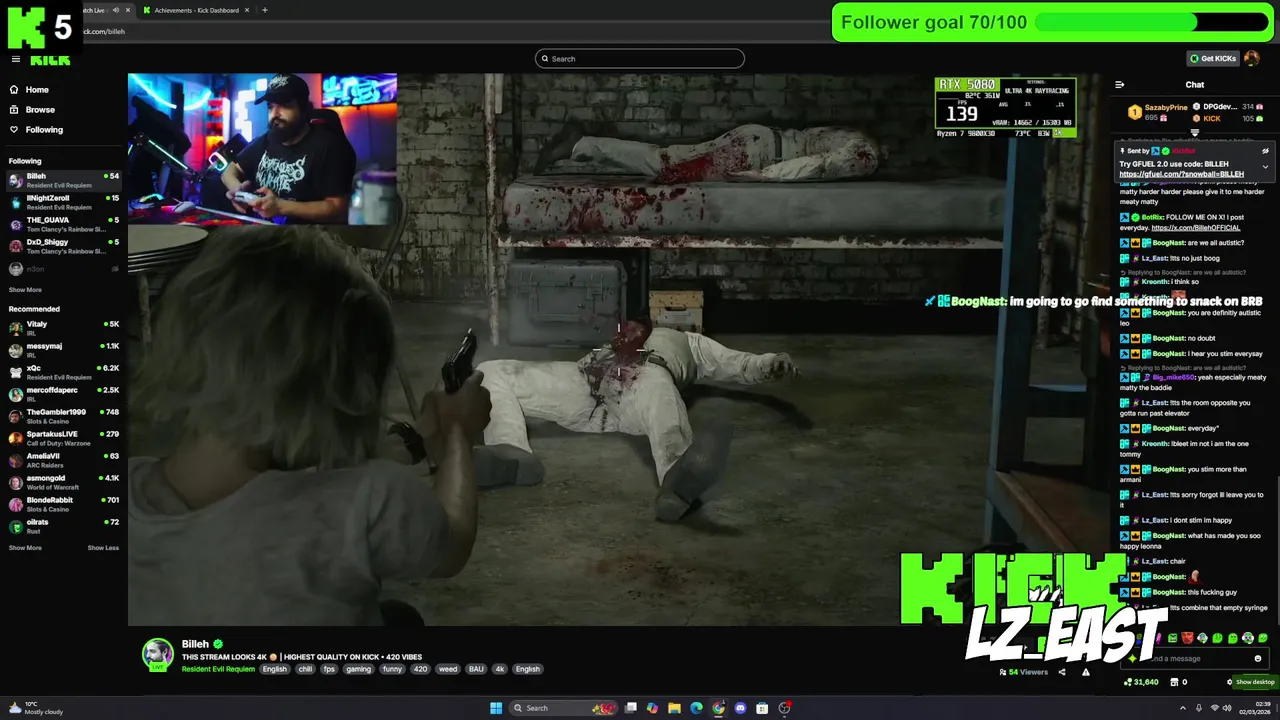Open THE_GUAVA channel in sidebar
The height and width of the screenshot is (720, 1280).
(63, 224)
